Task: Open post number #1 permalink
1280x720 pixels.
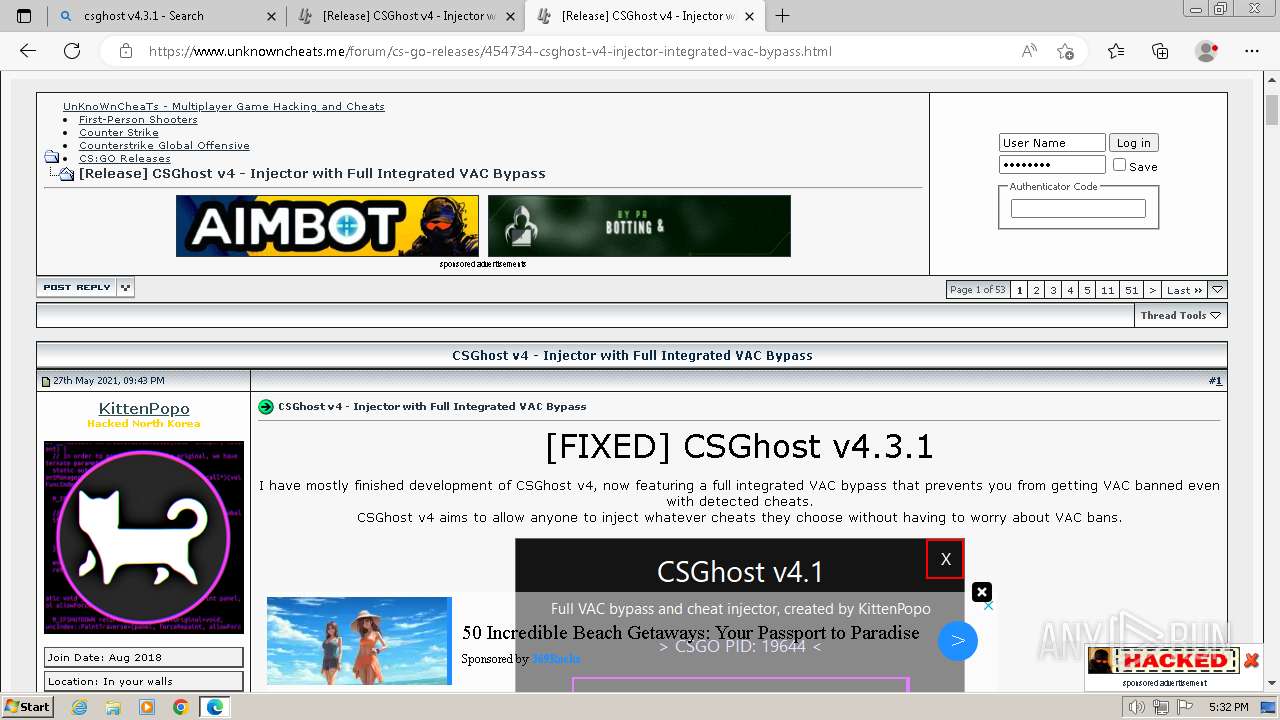Action: pyautogui.click(x=1215, y=381)
